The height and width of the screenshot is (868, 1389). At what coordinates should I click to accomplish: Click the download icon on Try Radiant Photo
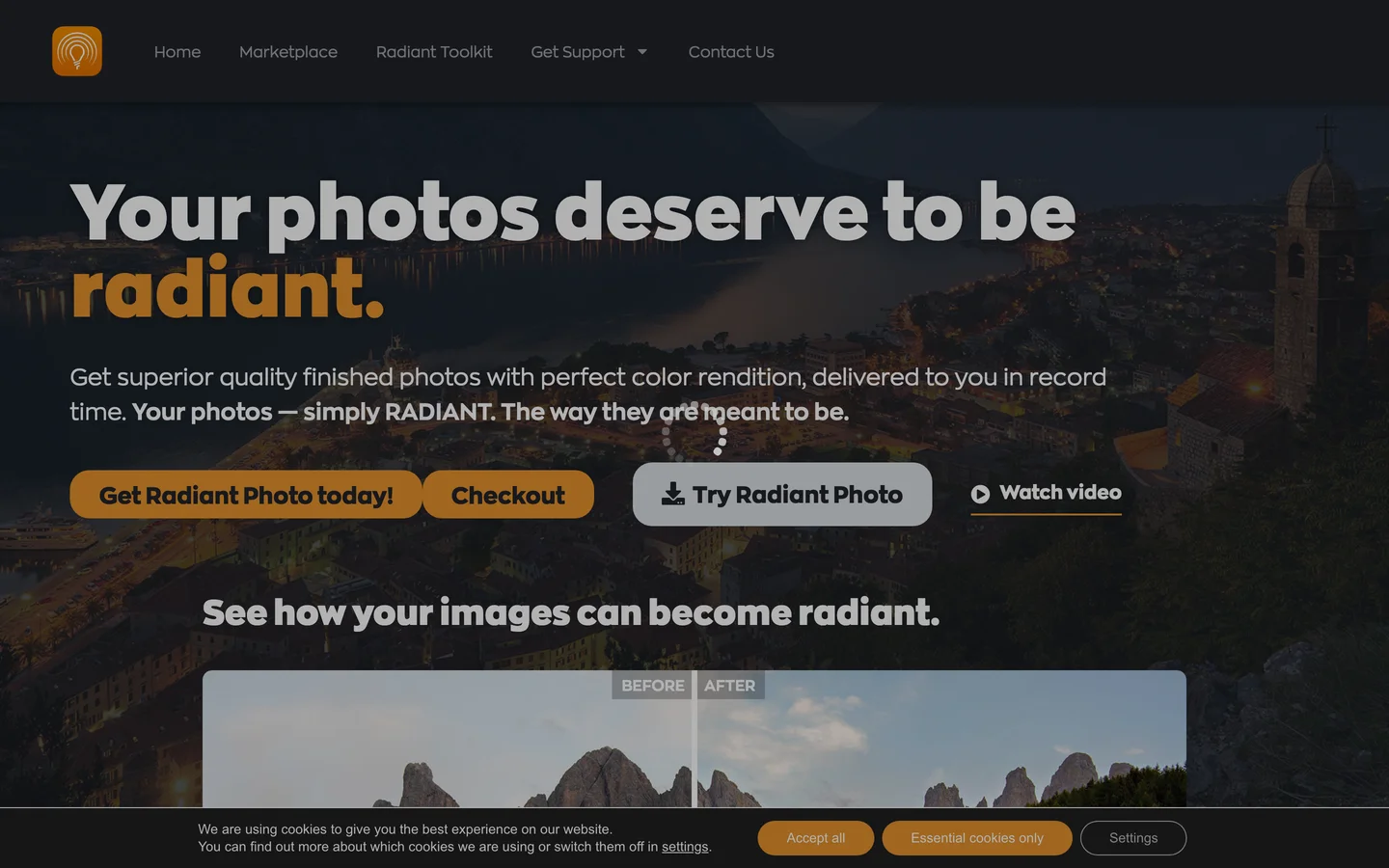pyautogui.click(x=673, y=494)
